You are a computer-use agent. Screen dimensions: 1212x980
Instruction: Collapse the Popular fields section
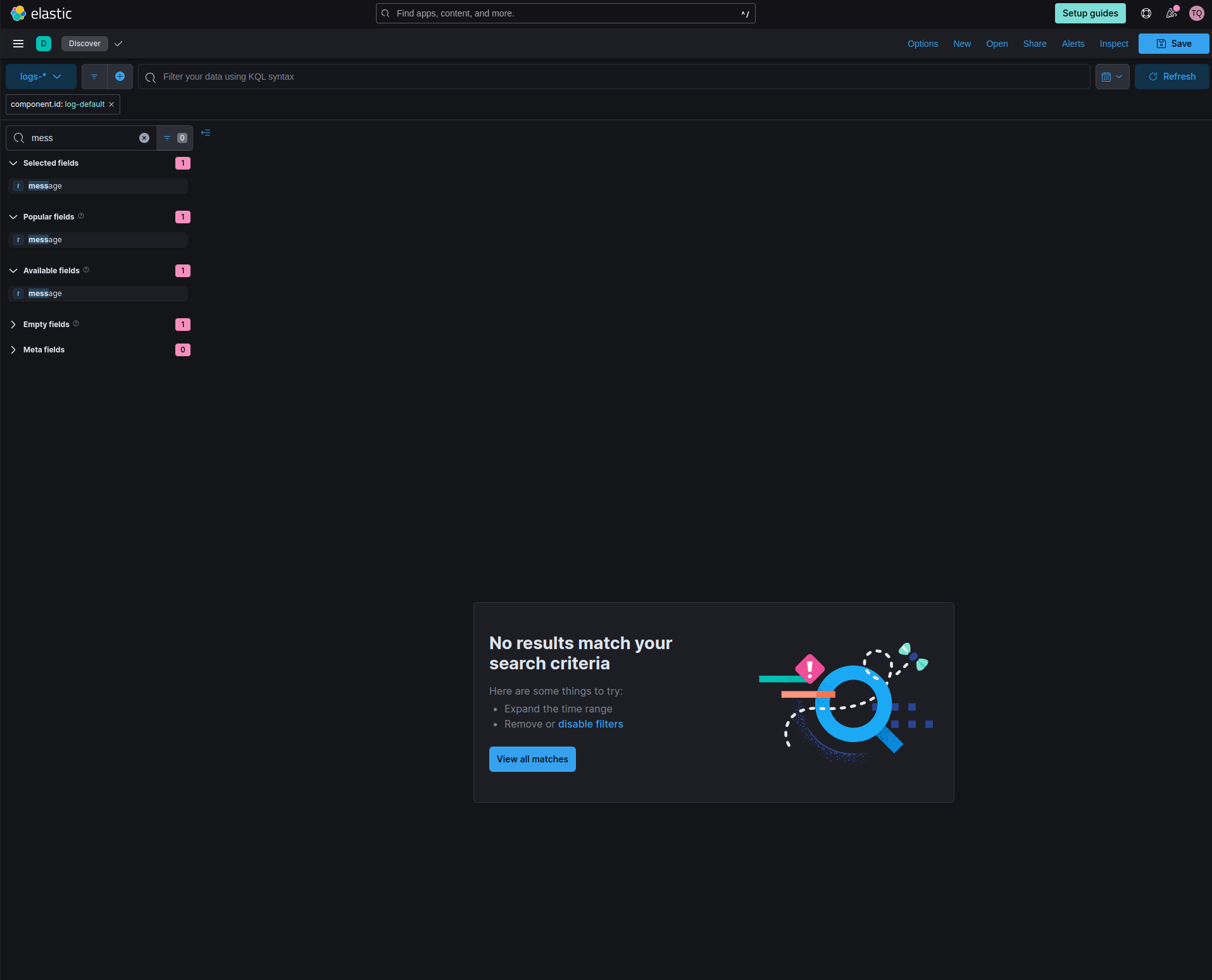point(13,216)
